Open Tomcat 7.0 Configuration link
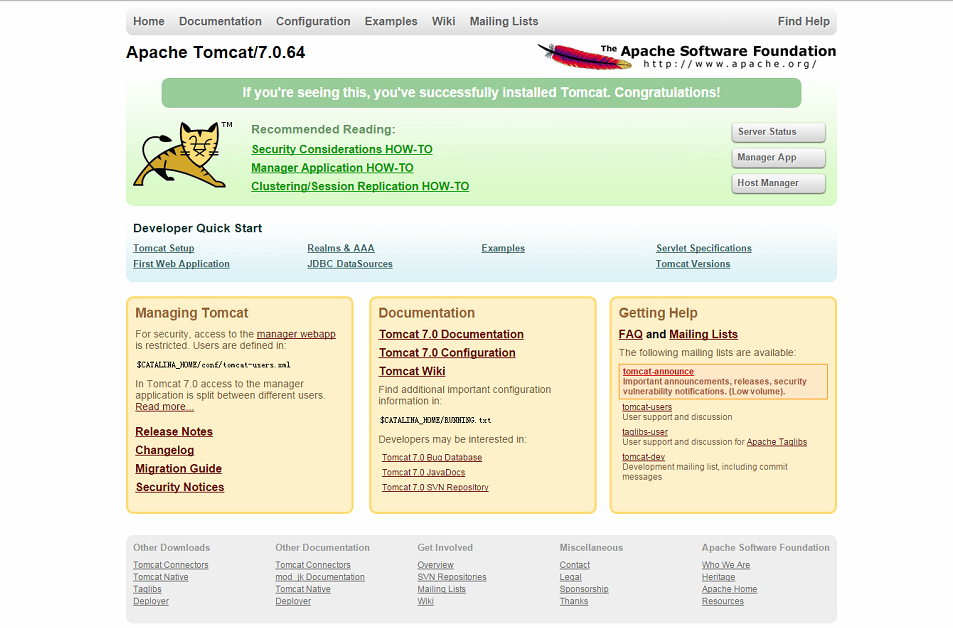Viewport: 953px width, 628px height. pos(447,353)
